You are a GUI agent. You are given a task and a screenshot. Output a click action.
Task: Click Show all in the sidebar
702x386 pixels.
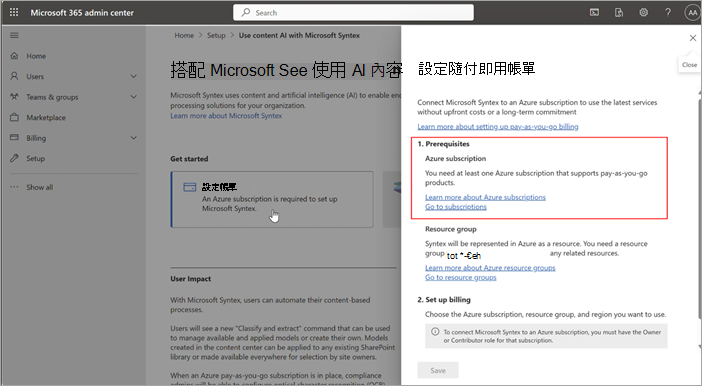(39, 187)
